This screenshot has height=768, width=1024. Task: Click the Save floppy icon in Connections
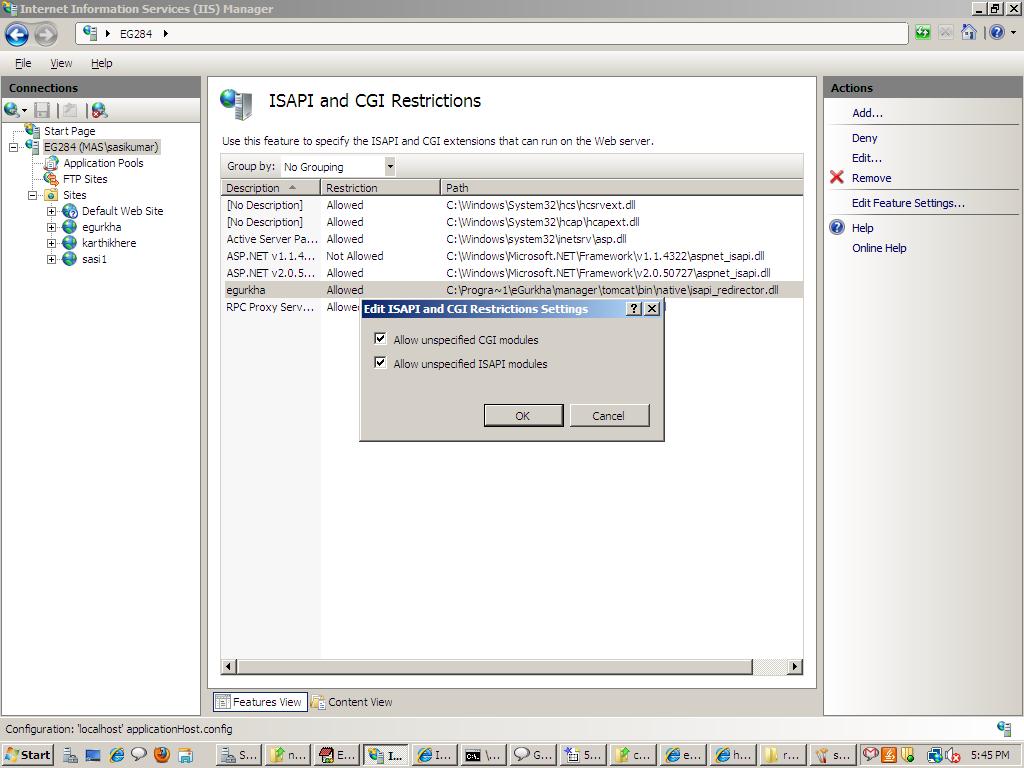click(x=42, y=110)
